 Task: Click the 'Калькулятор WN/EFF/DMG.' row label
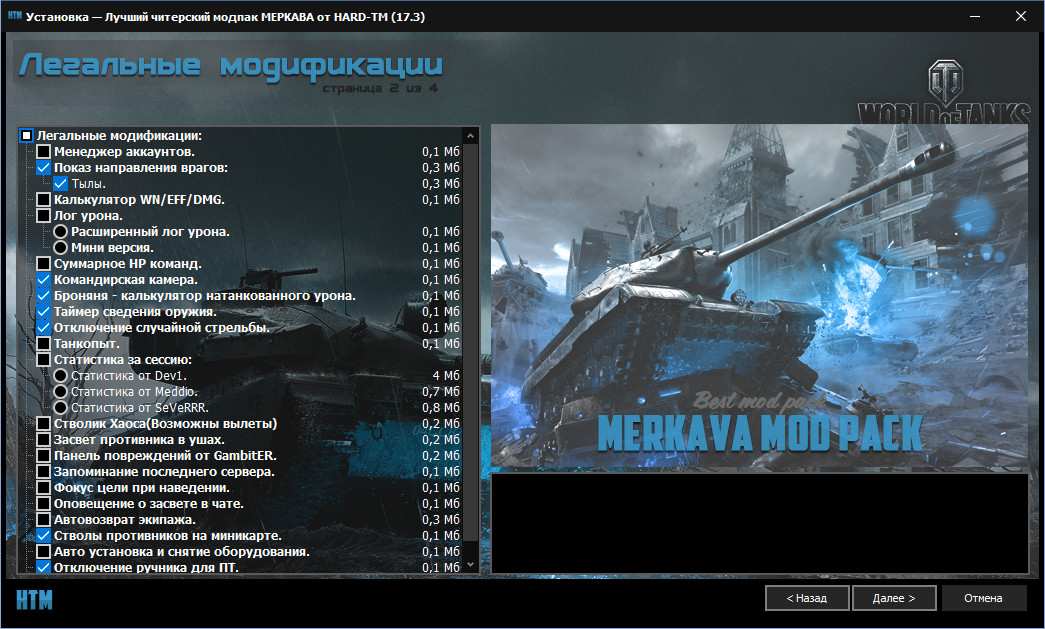(x=139, y=200)
